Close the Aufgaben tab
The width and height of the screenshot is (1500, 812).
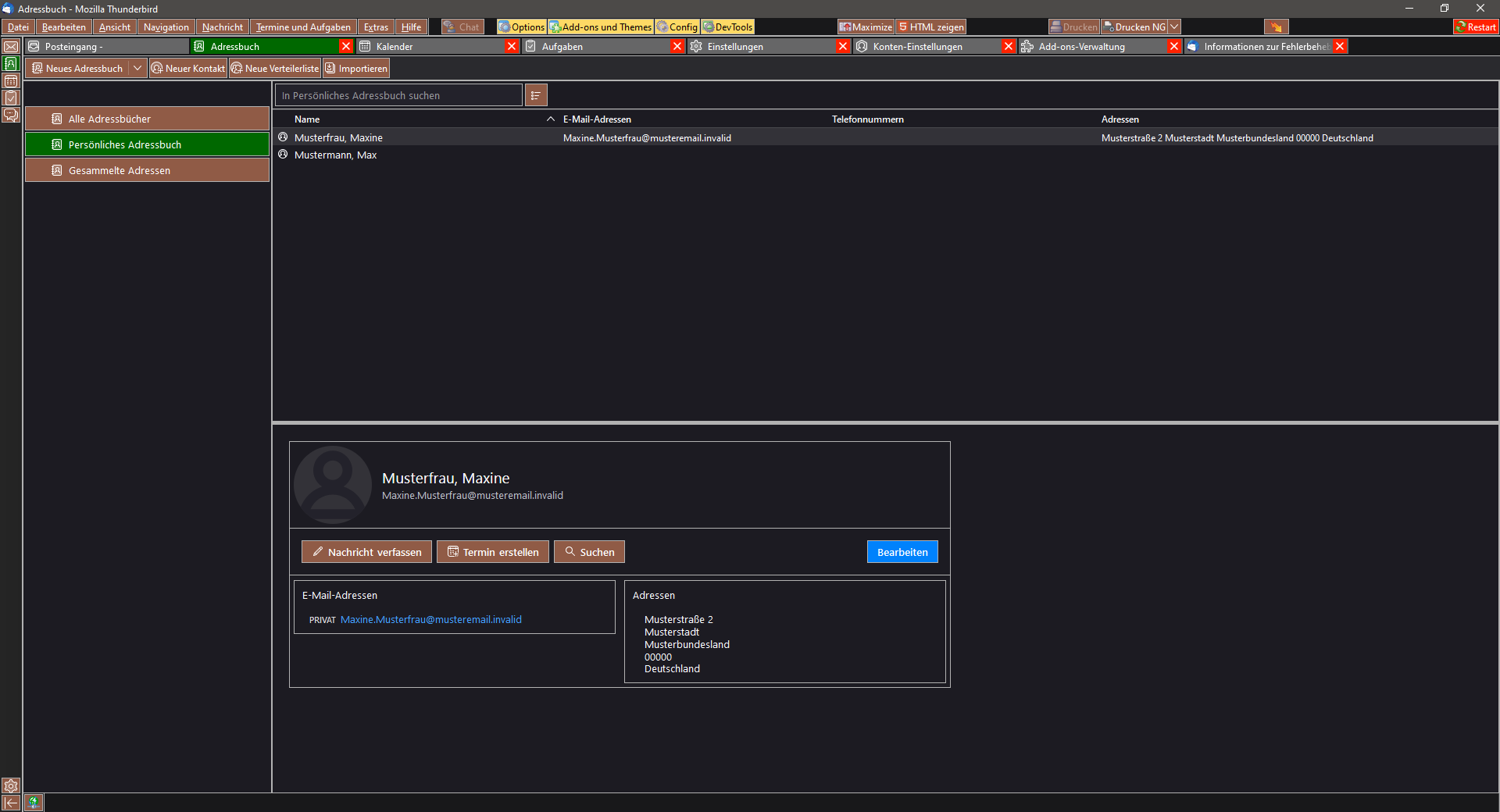677,47
